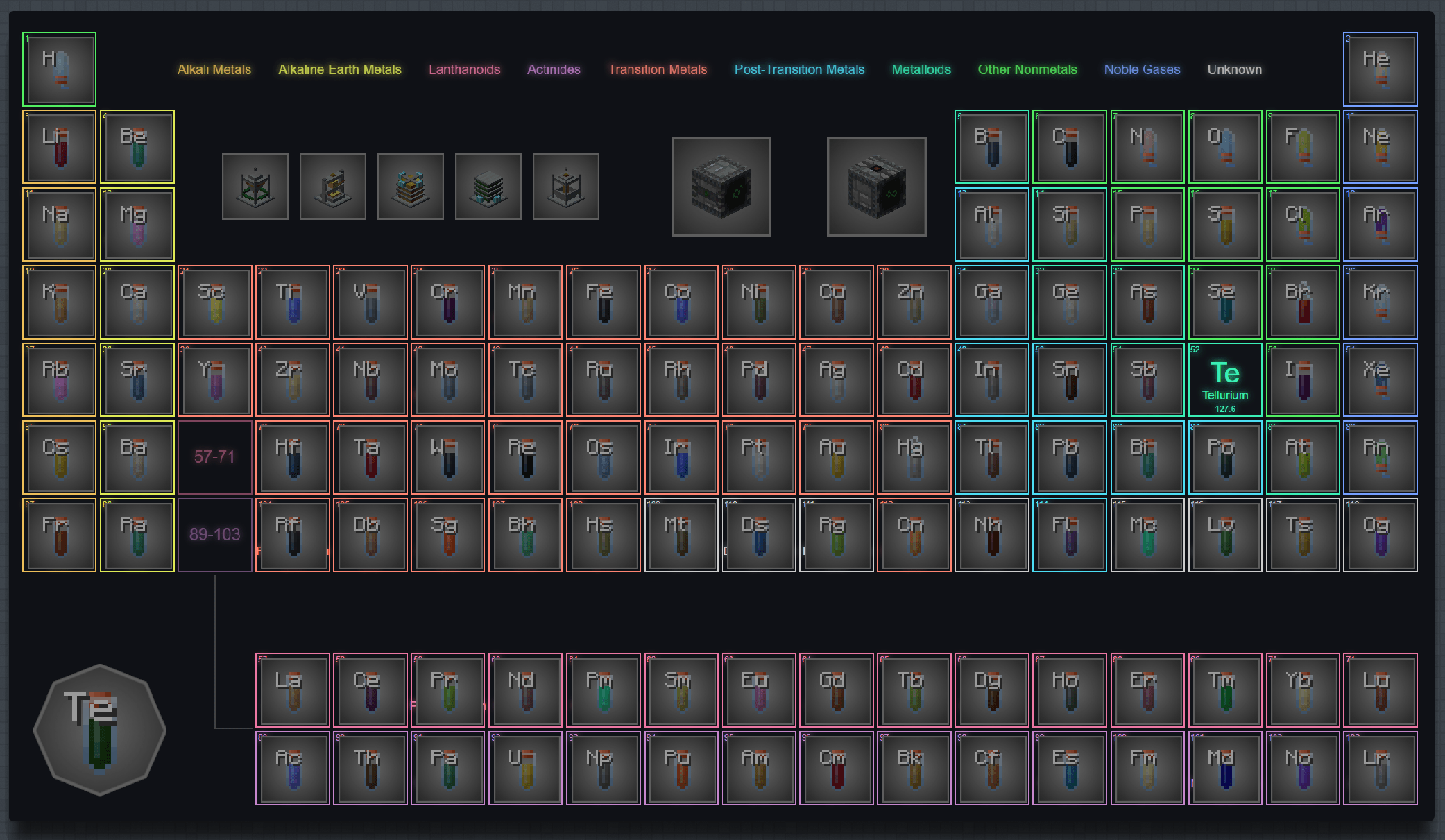Click the stacked server-like machine icon
1445x840 pixels.
coord(488,187)
